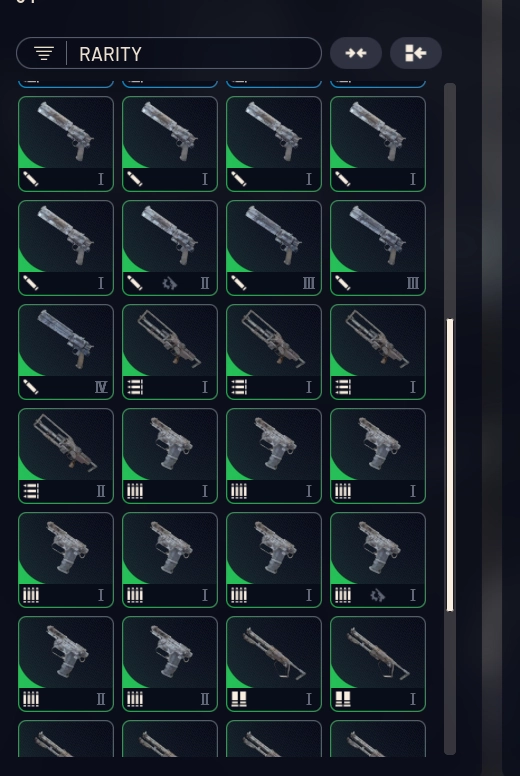Screen dimensions: 520x776
Task: Click the scrollbar track below the thumb
Action: click(x=450, y=683)
